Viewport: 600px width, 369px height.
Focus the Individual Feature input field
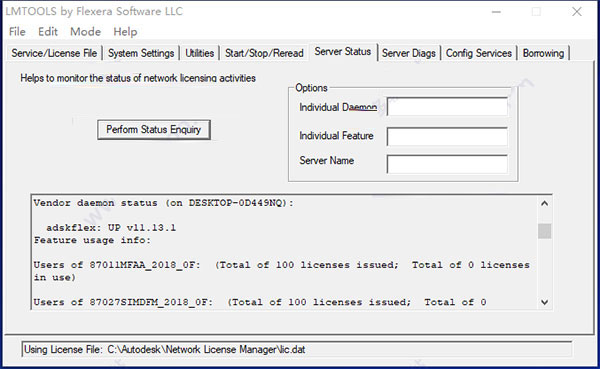447,136
